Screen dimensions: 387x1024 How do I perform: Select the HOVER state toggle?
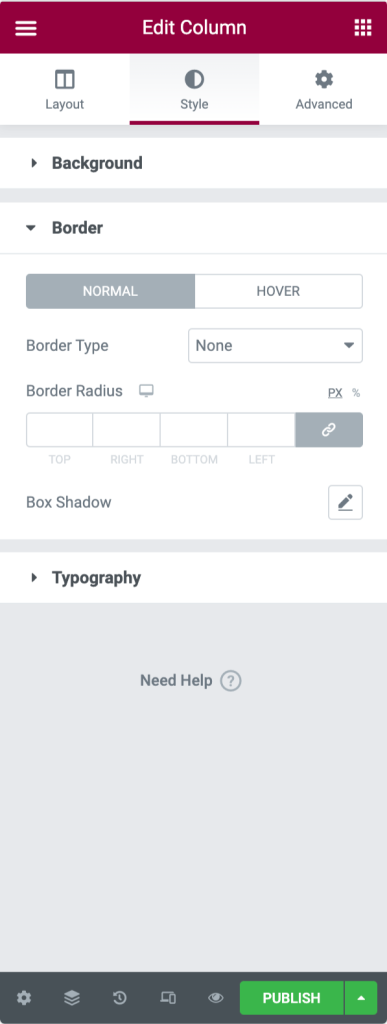pyautogui.click(x=279, y=291)
